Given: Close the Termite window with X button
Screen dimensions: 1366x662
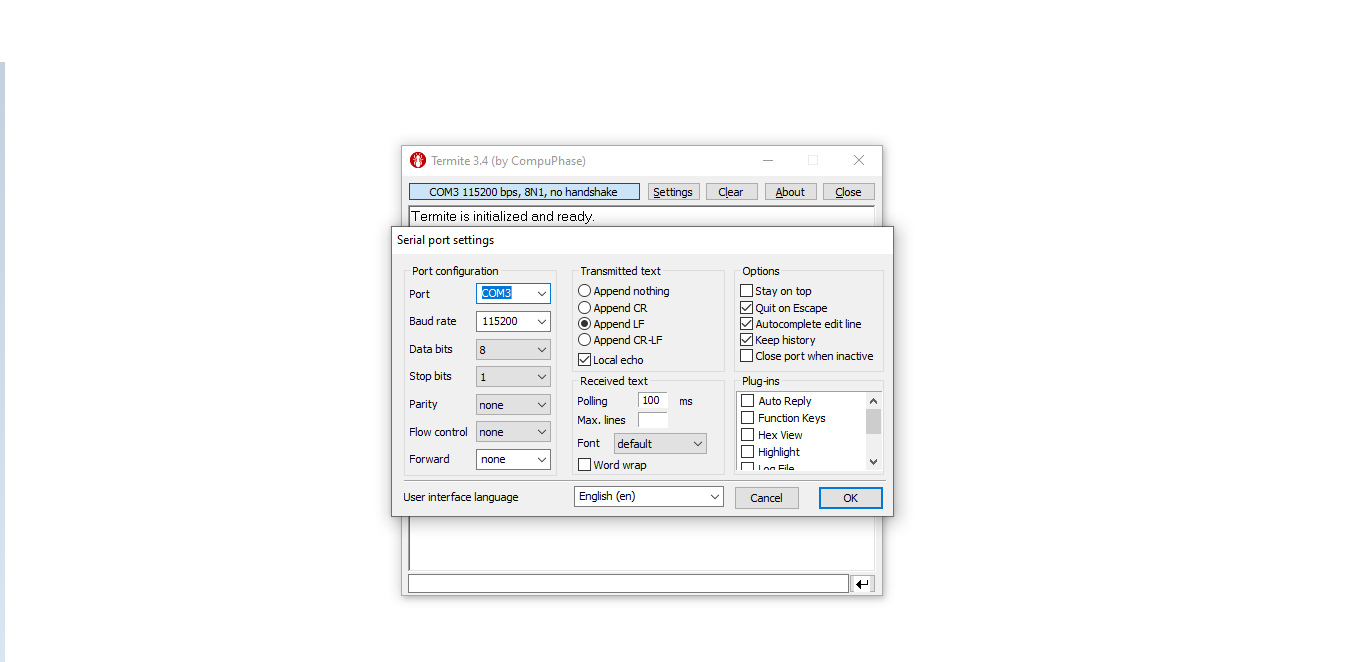Looking at the screenshot, I should (858, 160).
